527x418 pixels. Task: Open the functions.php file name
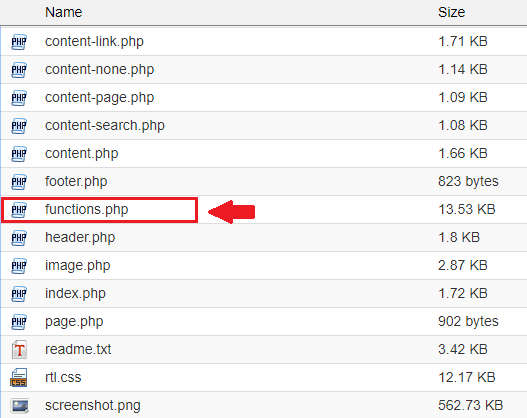87,209
